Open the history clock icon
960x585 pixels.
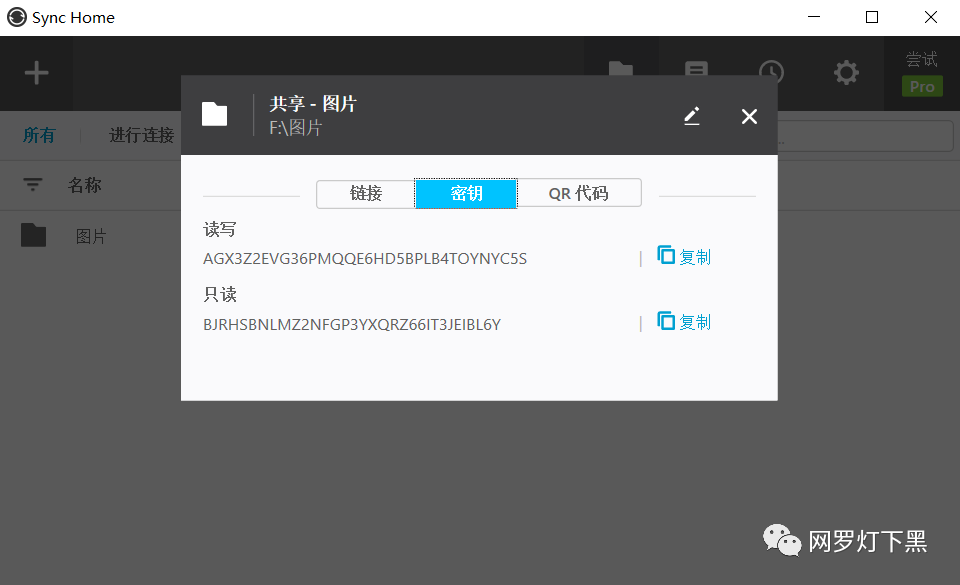(x=771, y=70)
